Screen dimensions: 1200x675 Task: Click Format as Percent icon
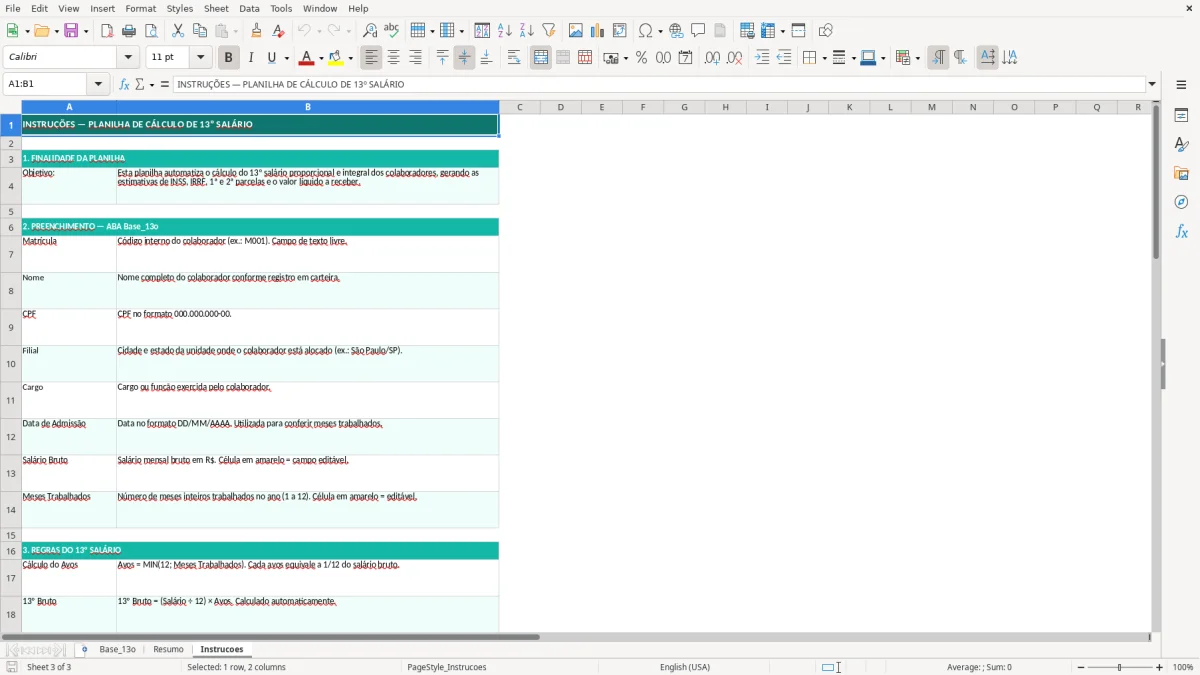641,58
